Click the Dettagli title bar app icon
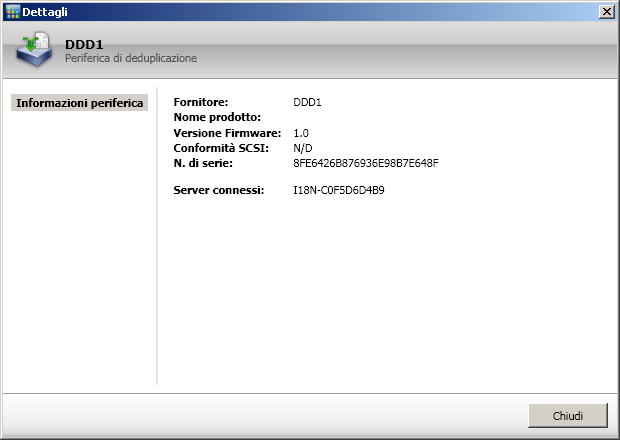The height and width of the screenshot is (440, 620). [x=13, y=12]
